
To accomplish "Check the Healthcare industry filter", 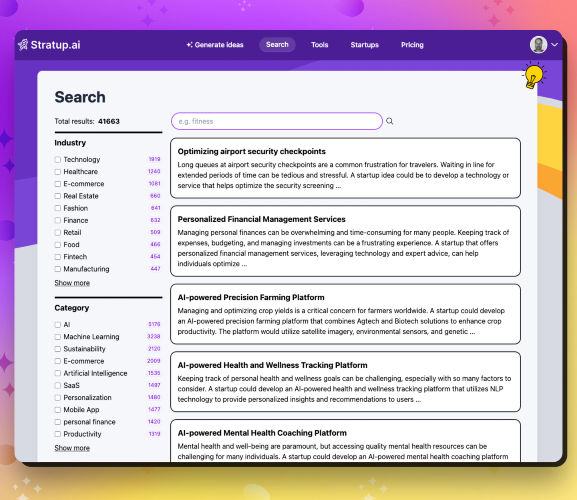I will 58,171.
